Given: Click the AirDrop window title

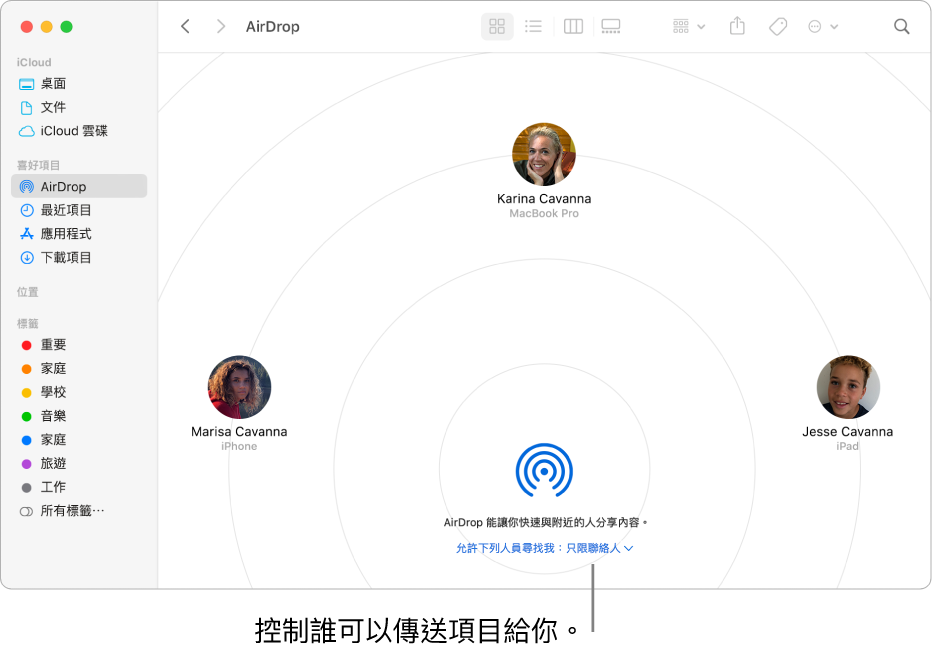Looking at the screenshot, I should (x=273, y=27).
